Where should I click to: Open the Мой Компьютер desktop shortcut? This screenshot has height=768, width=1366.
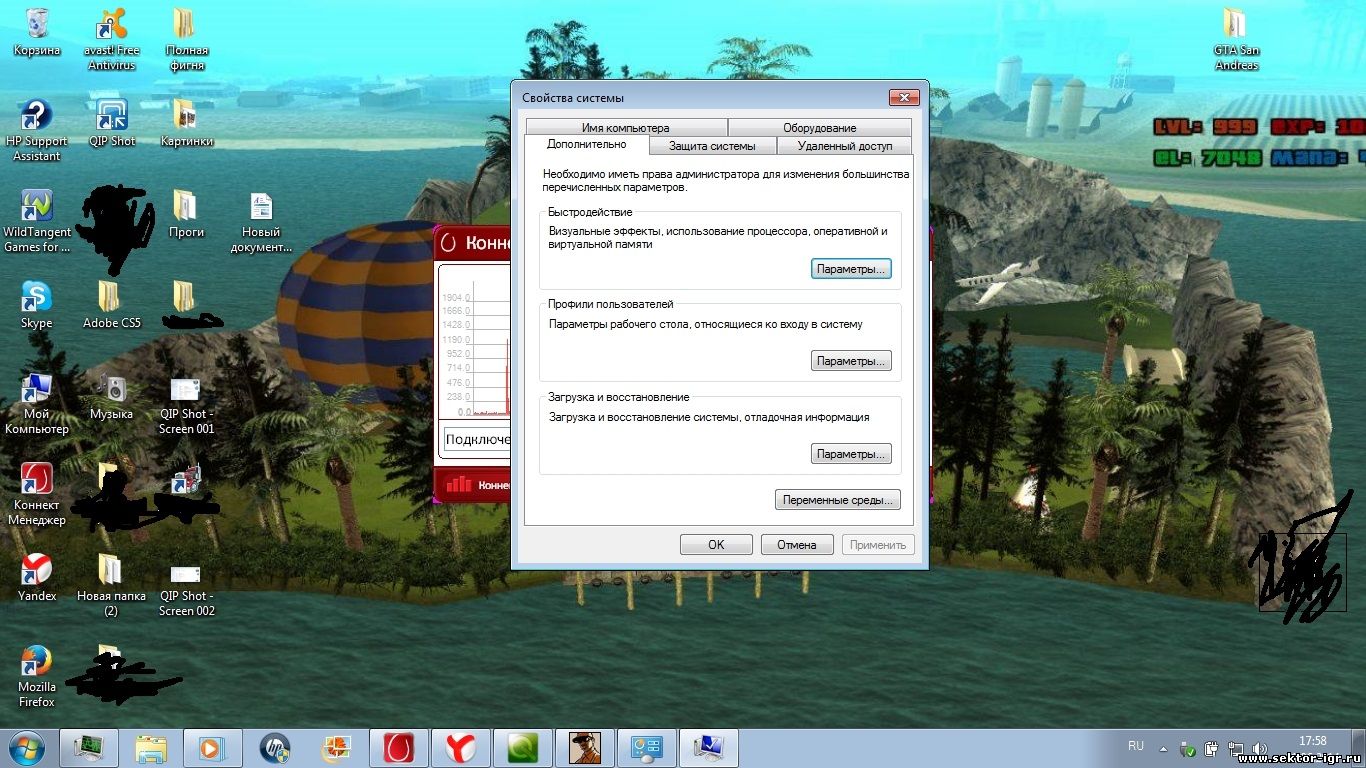click(37, 403)
